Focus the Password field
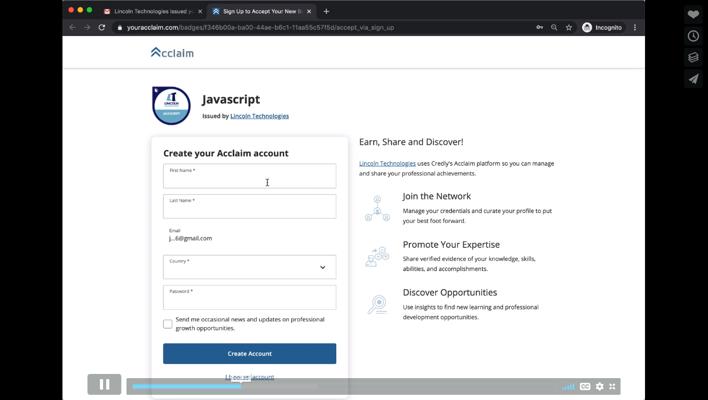 pyautogui.click(x=250, y=298)
